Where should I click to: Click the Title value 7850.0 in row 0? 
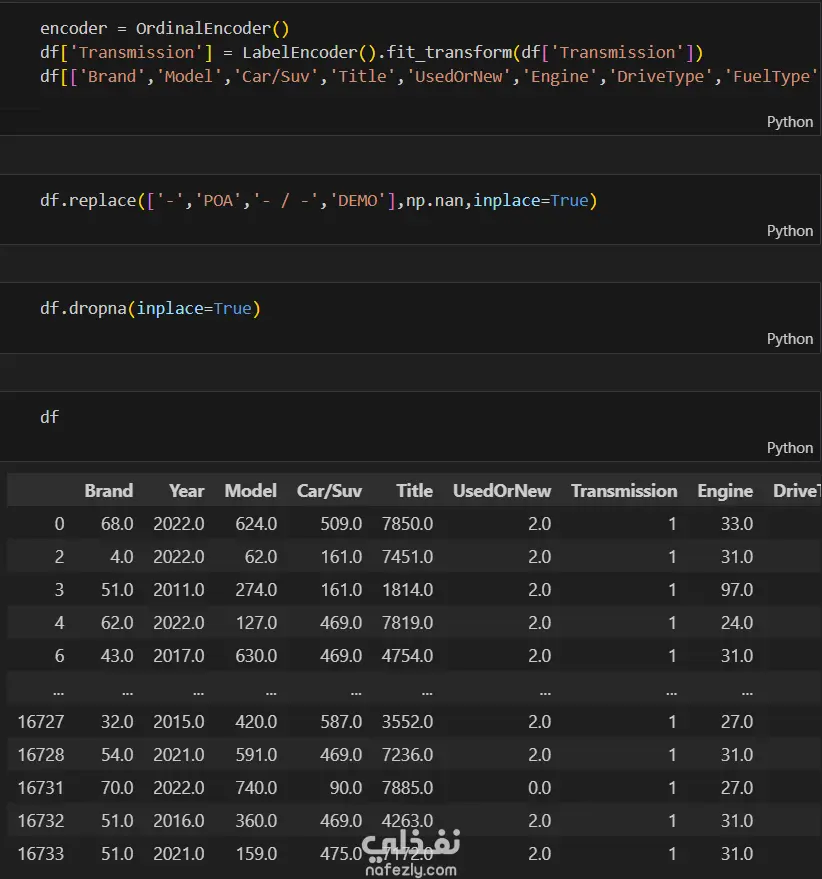click(407, 524)
